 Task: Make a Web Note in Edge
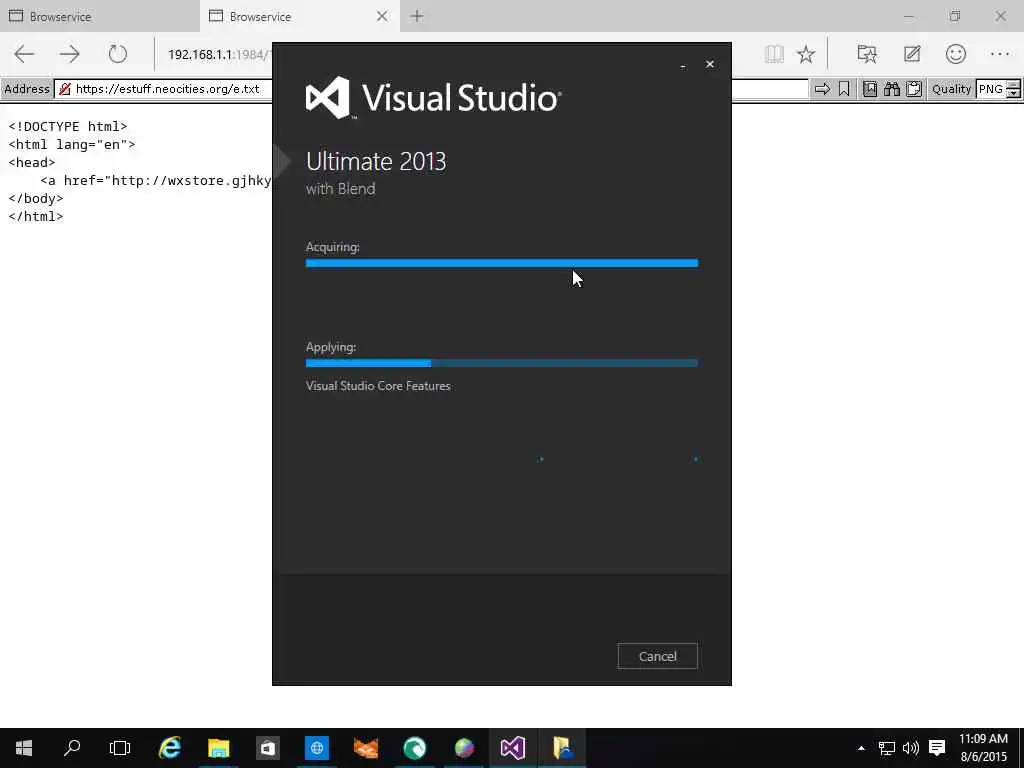pos(912,54)
